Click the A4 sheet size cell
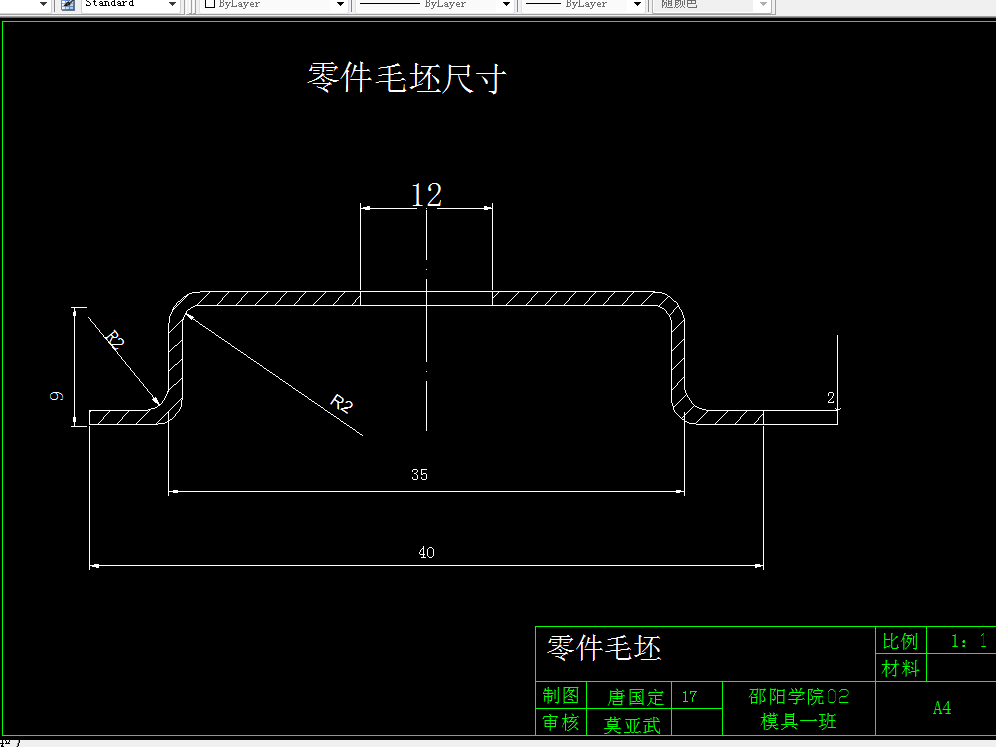Screen dimensions: 996x747 (941, 708)
